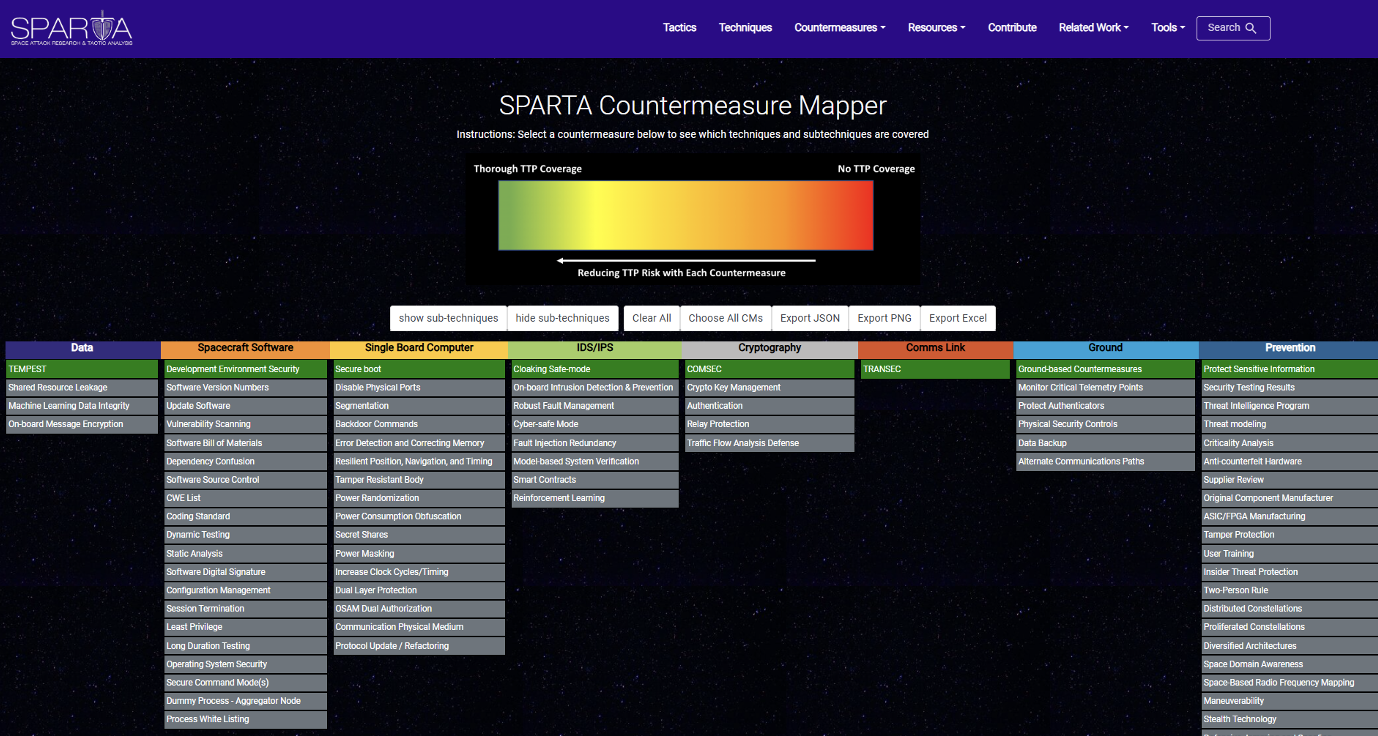Viewport: 1378px width, 736px height.
Task: Select Disable Physical Ports
Action: 419,388
